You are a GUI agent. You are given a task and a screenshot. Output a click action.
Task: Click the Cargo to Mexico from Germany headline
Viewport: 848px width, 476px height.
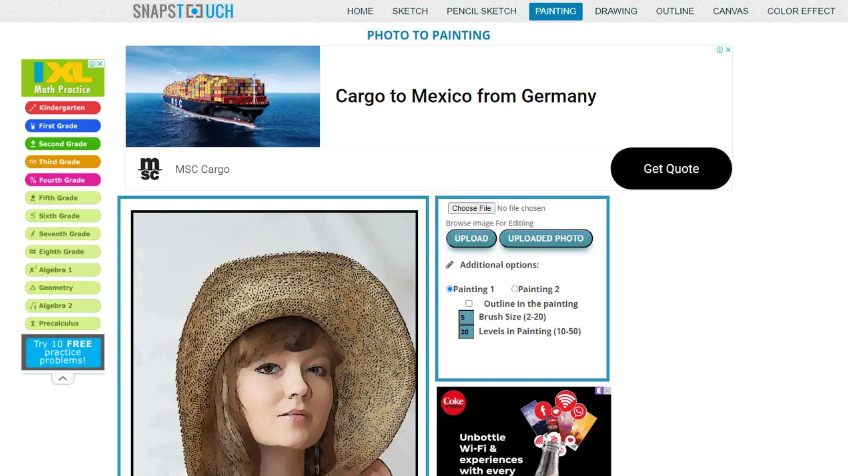pyautogui.click(x=466, y=96)
